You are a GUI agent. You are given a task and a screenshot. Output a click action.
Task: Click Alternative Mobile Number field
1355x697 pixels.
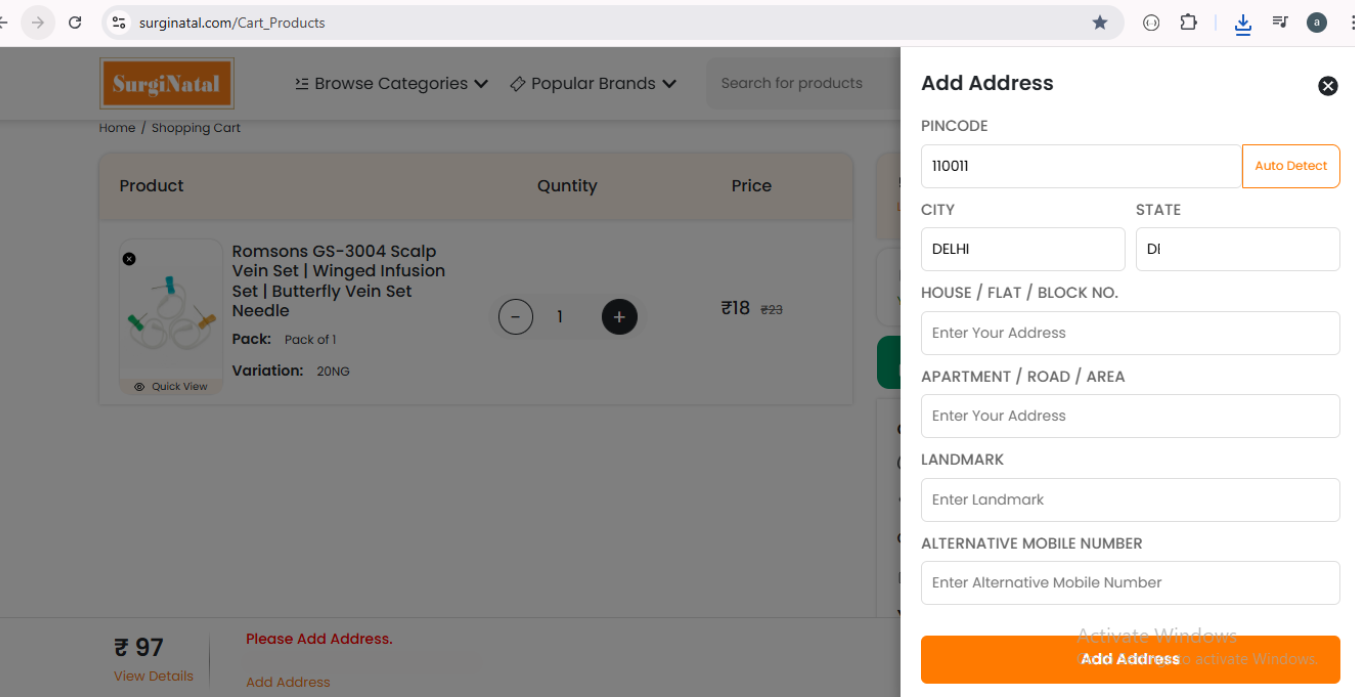(1129, 583)
